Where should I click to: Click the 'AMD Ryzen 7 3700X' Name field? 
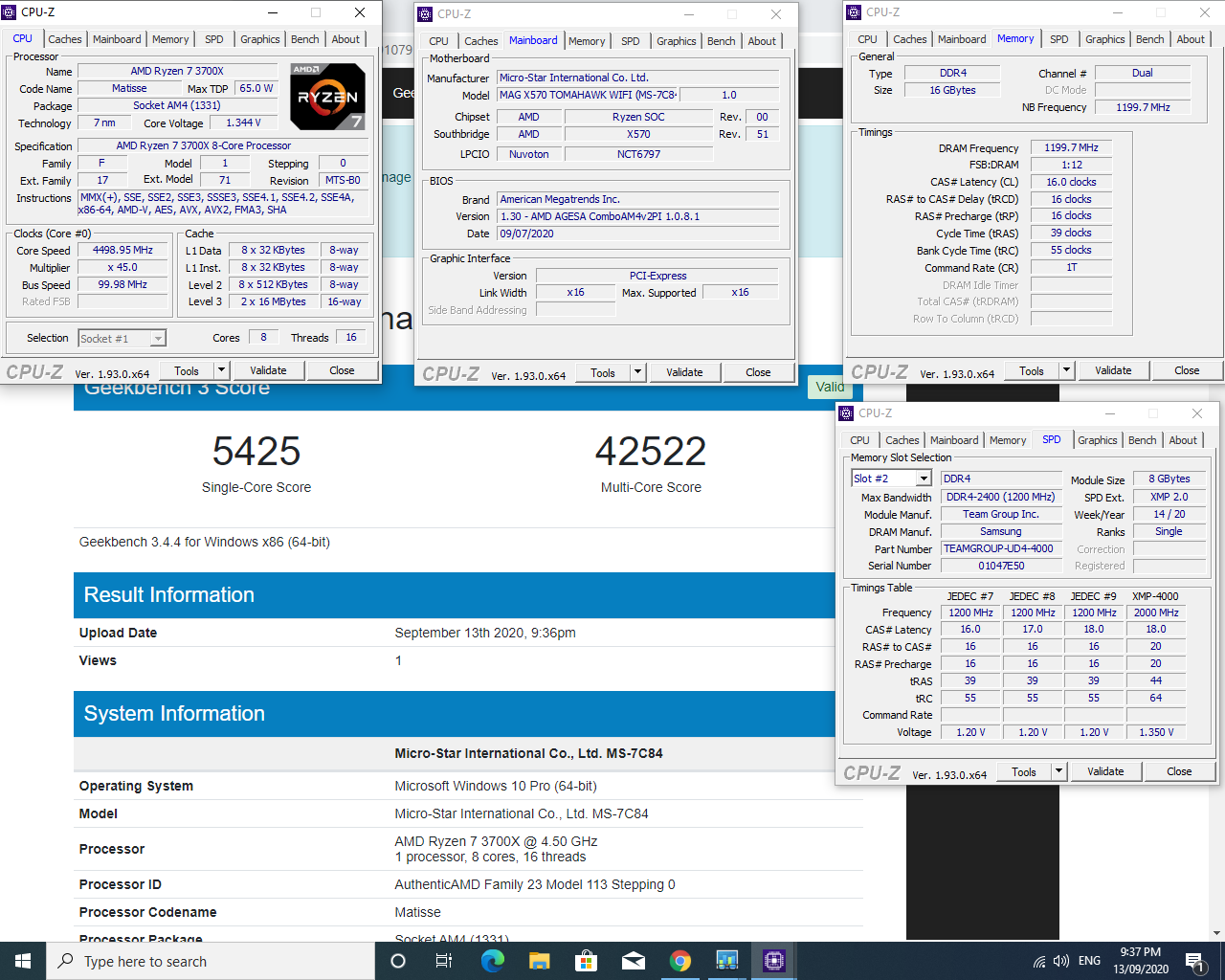click(177, 71)
